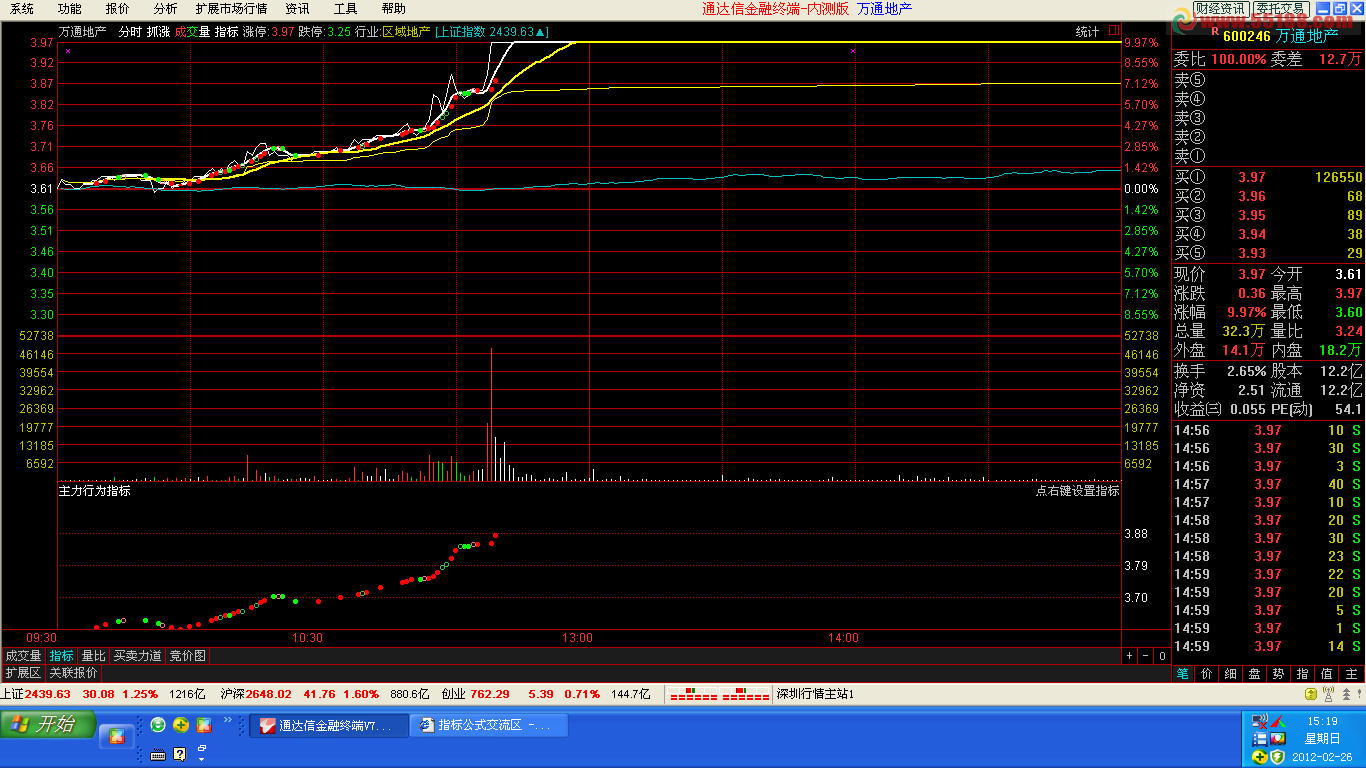The width and height of the screenshot is (1366, 768).
Task: Click the minus zoom button below chart
Action: click(1146, 656)
